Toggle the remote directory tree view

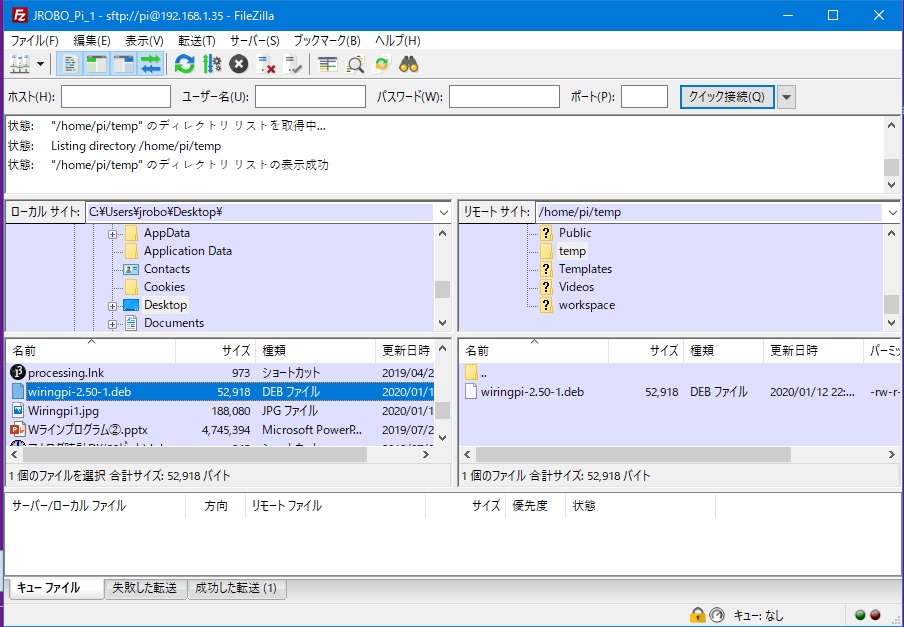pyautogui.click(x=123, y=64)
